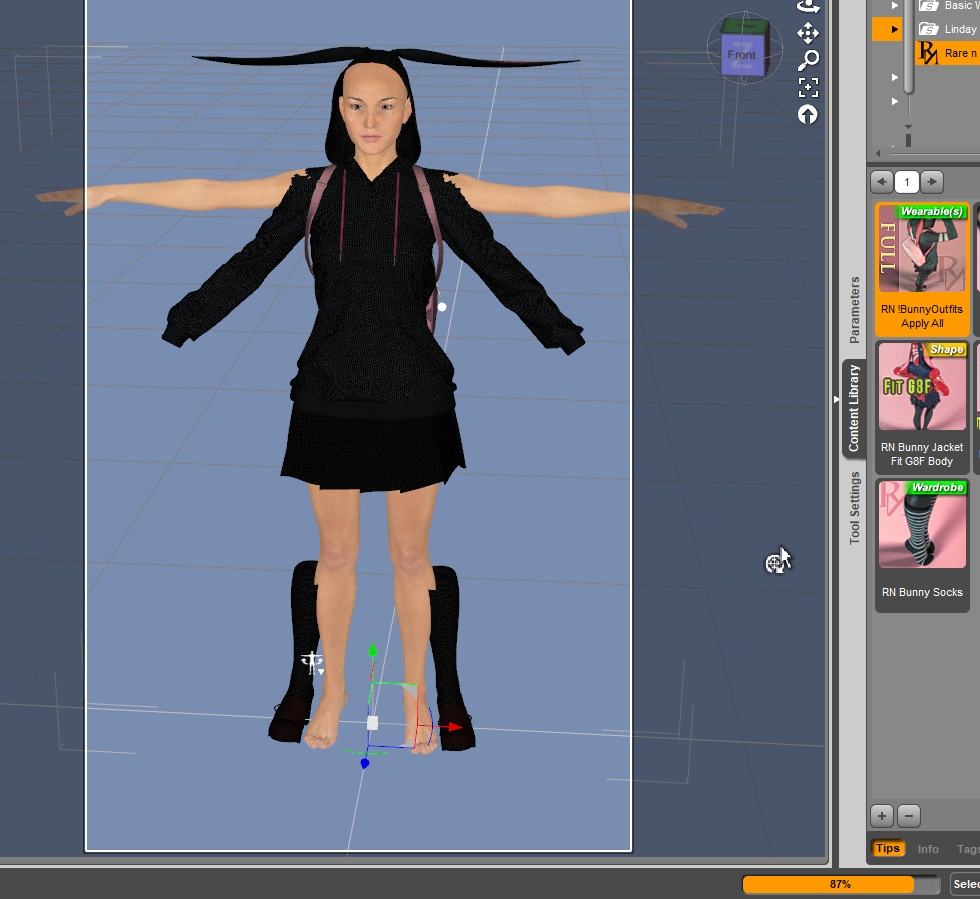Switch to the Info tab
The image size is (980, 899).
(x=928, y=849)
